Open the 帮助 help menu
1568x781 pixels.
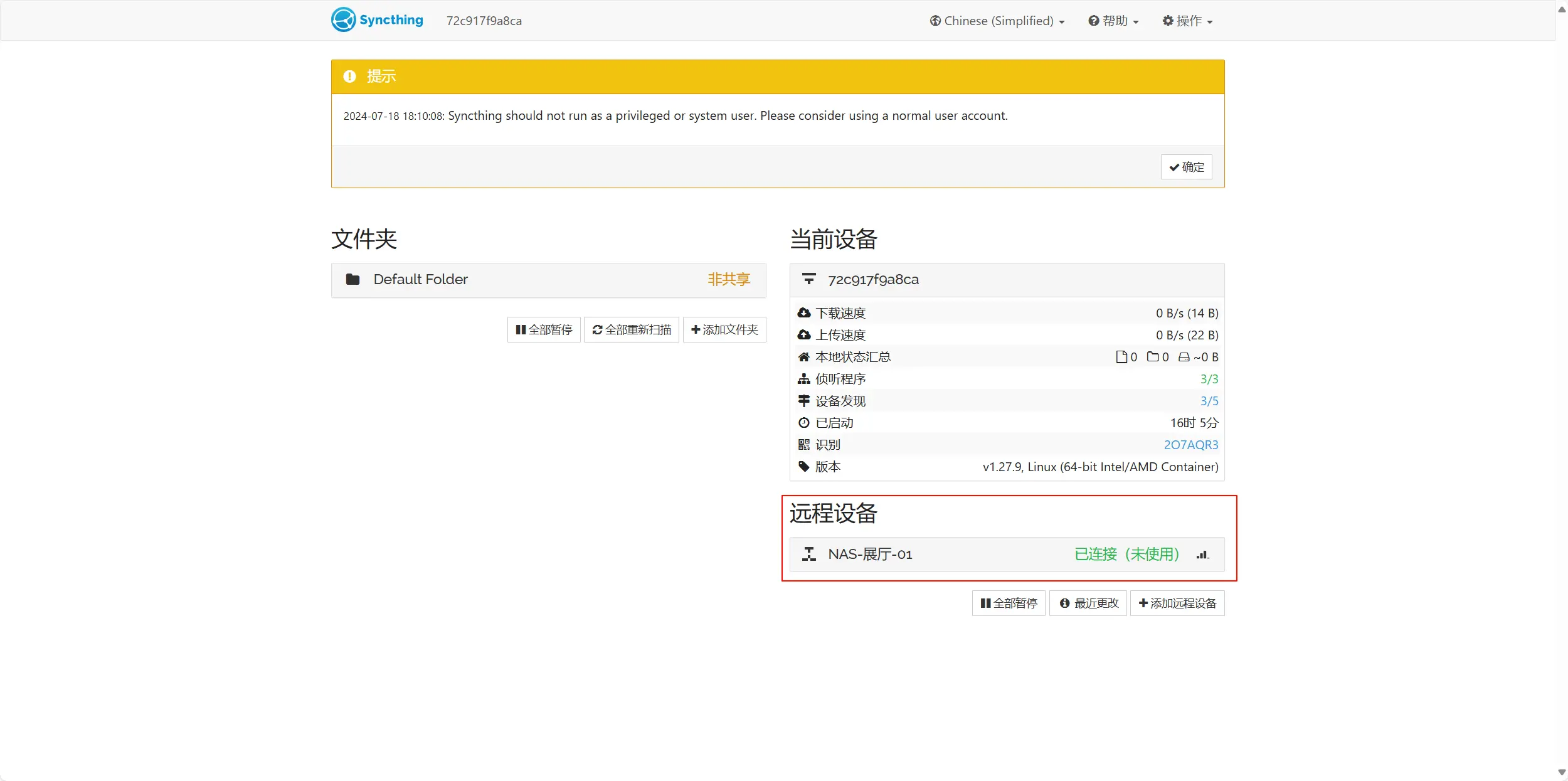[x=1113, y=21]
